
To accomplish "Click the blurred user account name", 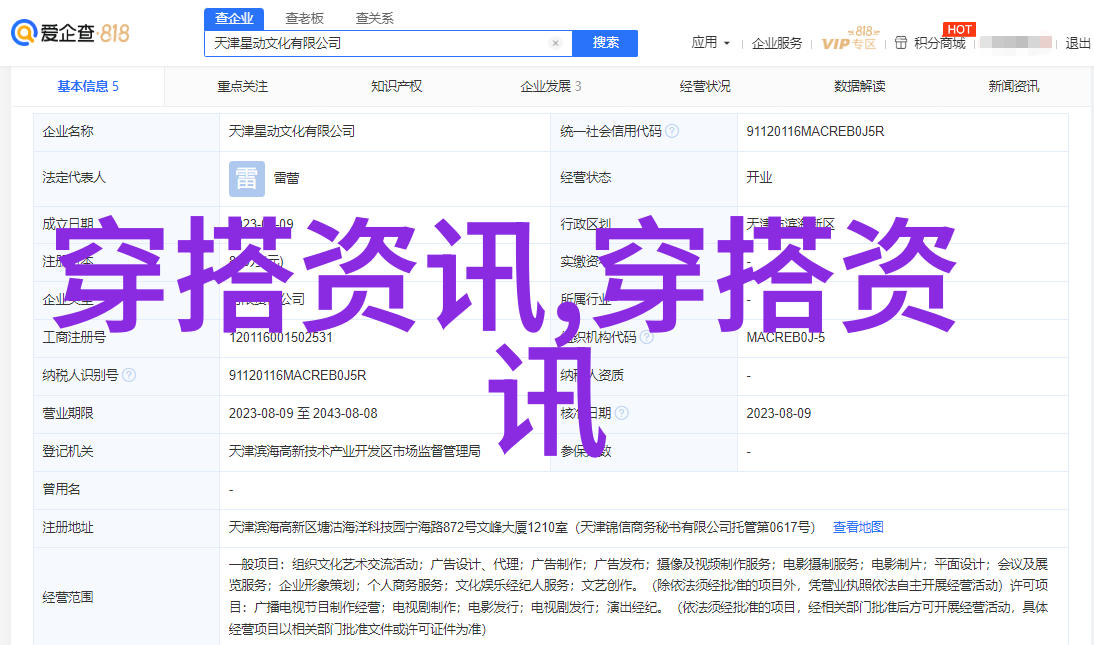I will click(1015, 43).
